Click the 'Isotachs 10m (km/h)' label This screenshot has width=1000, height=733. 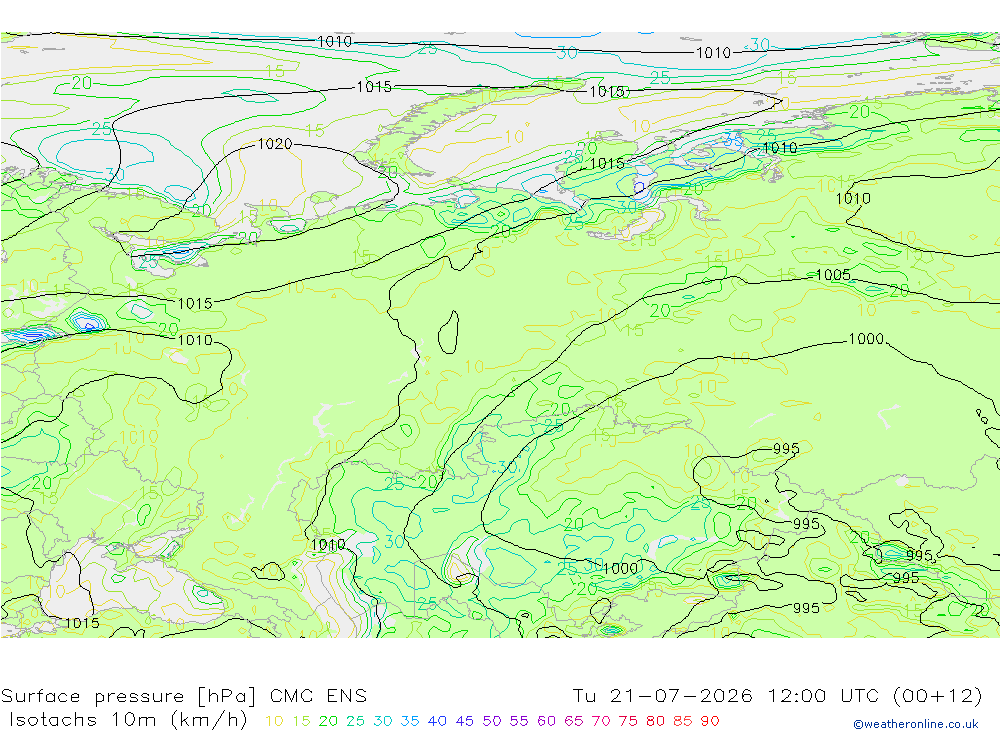[128, 720]
